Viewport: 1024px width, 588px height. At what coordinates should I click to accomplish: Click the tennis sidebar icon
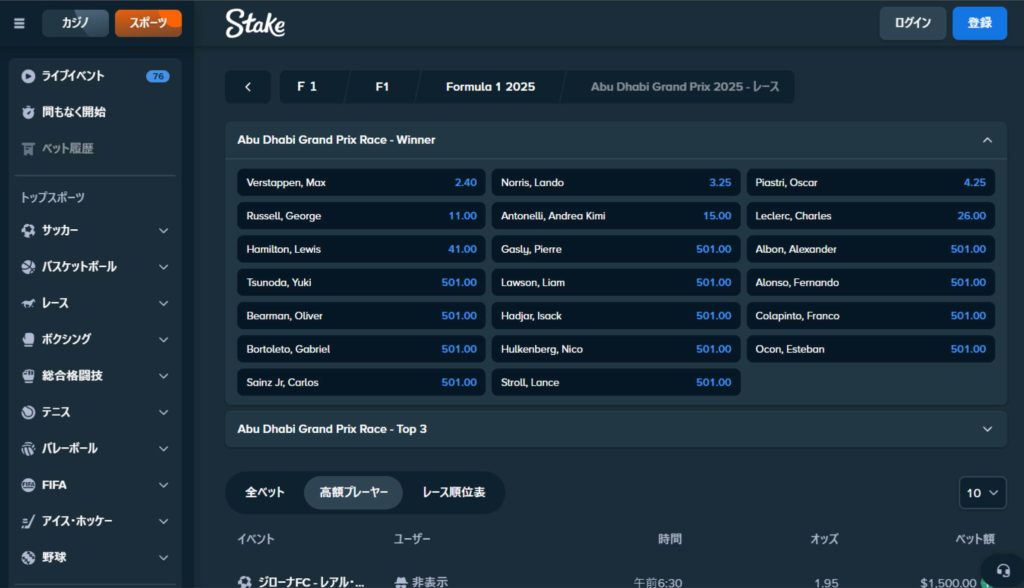click(28, 412)
